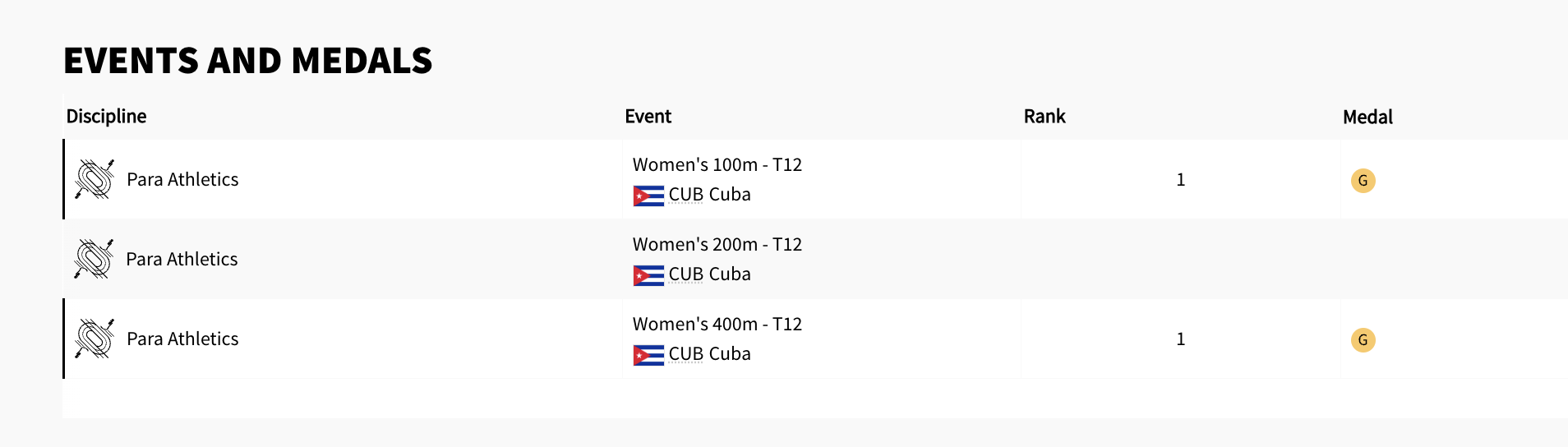Screen dimensions: 1568x447
Task: Click the gold medal badge for 400m
Action: click(1363, 340)
